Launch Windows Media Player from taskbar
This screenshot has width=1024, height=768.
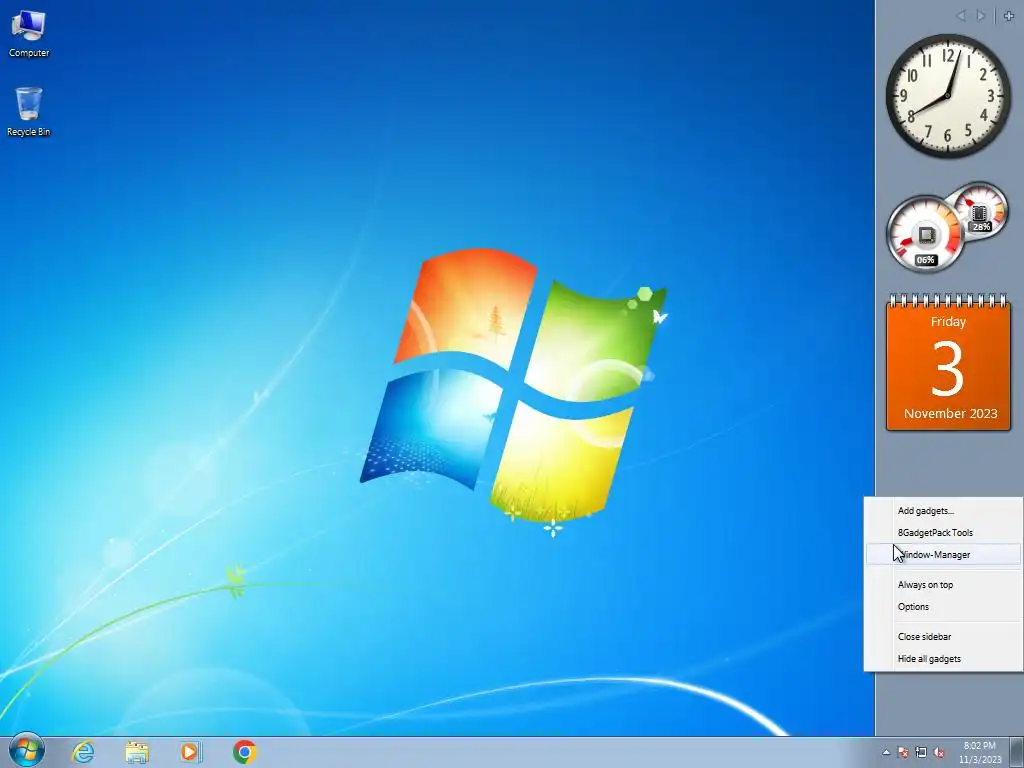click(x=191, y=752)
